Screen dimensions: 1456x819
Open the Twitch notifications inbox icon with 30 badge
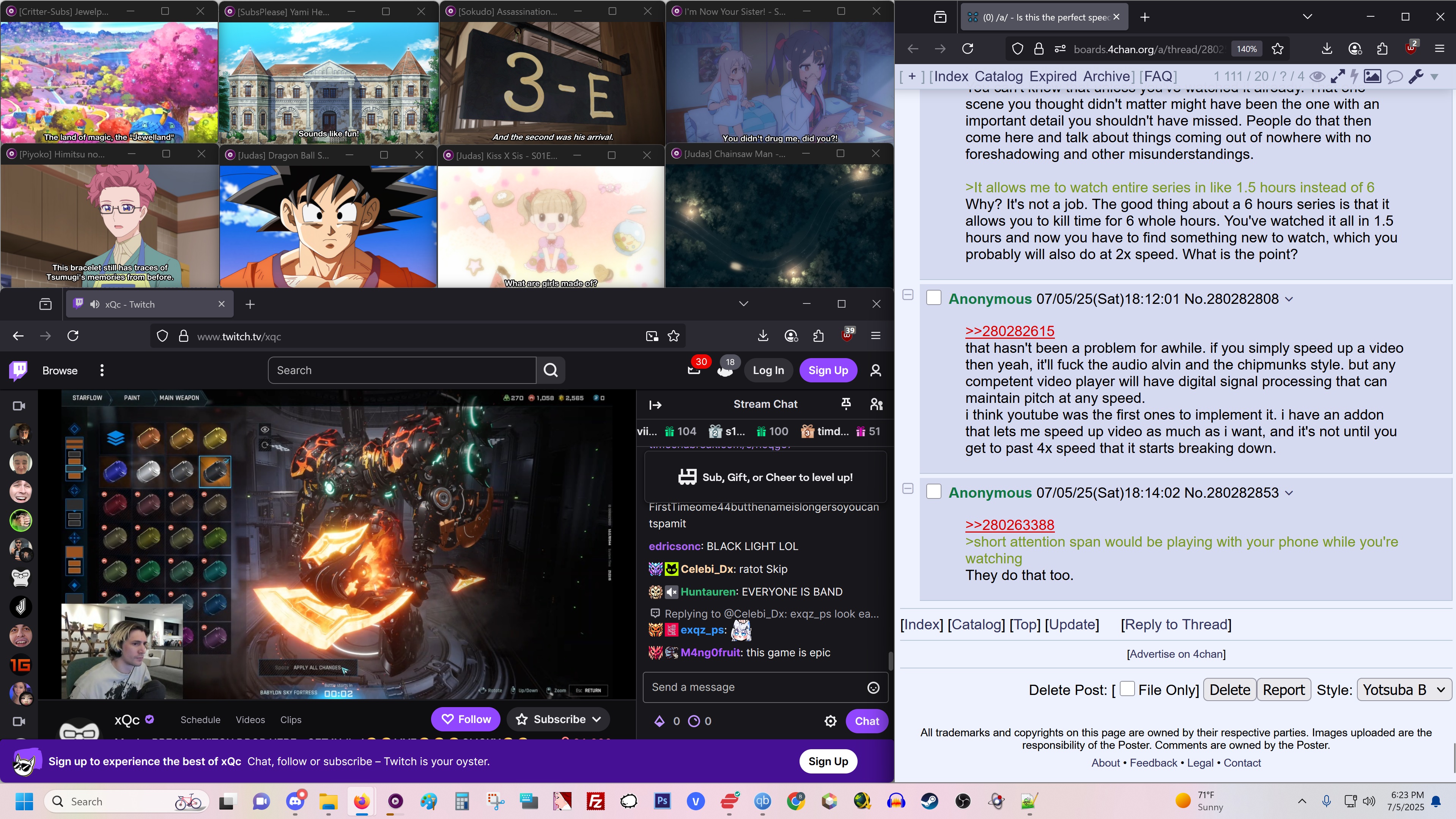[x=694, y=369]
